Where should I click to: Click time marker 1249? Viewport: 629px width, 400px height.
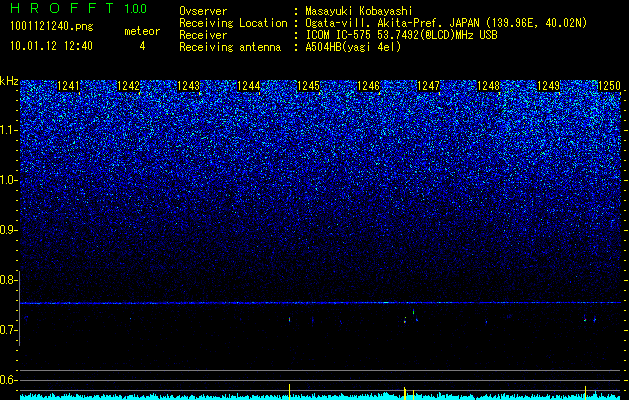click(548, 85)
